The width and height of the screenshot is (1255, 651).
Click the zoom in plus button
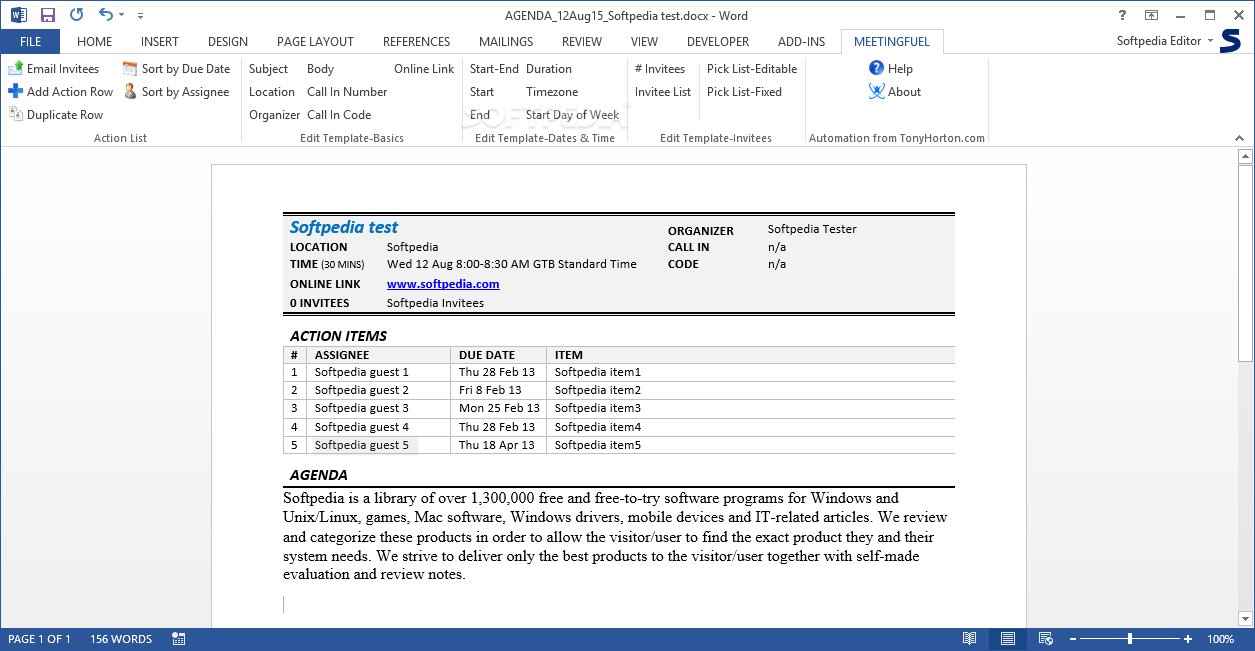click(1188, 639)
